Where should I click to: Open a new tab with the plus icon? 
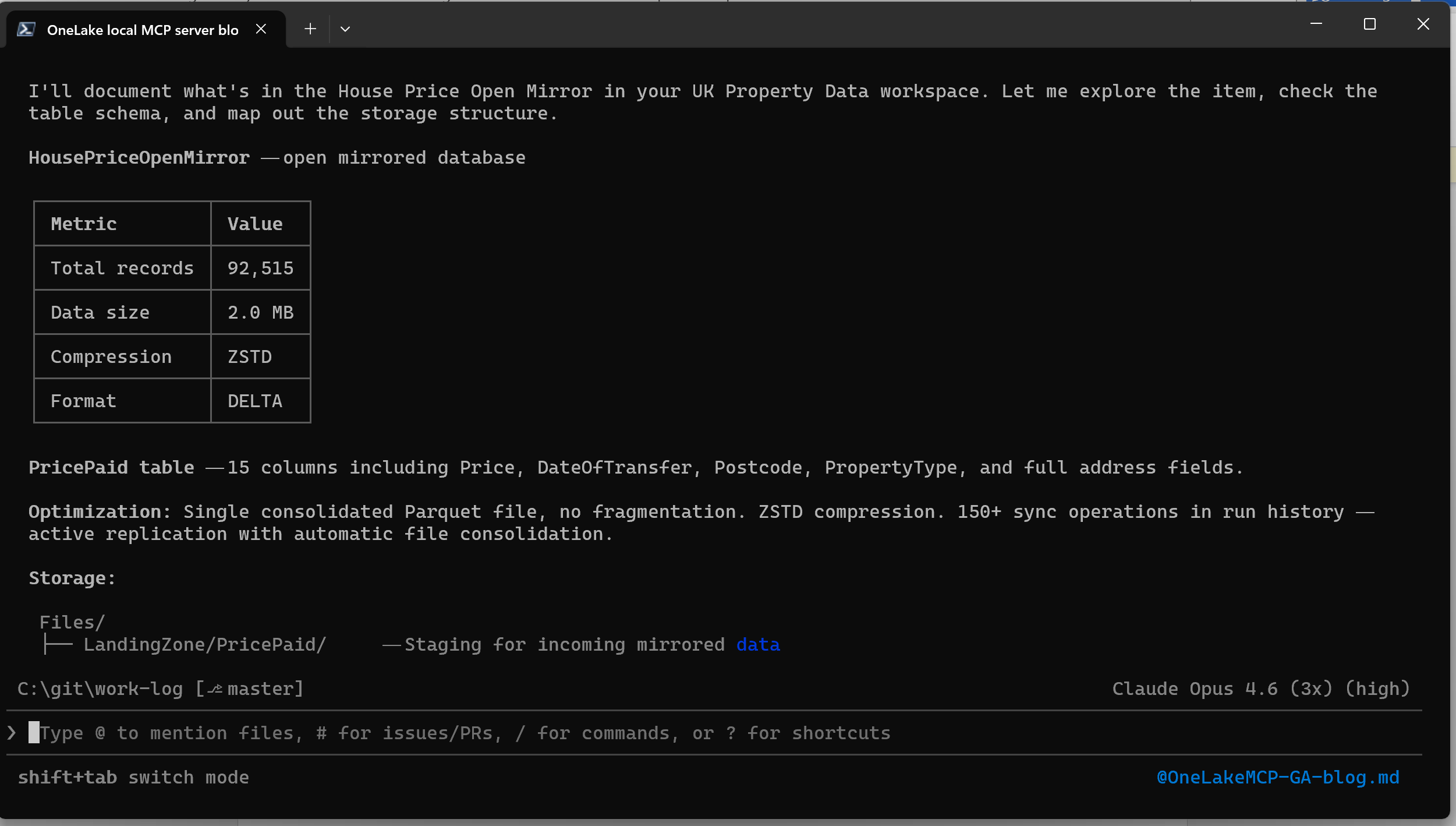pyautogui.click(x=310, y=28)
